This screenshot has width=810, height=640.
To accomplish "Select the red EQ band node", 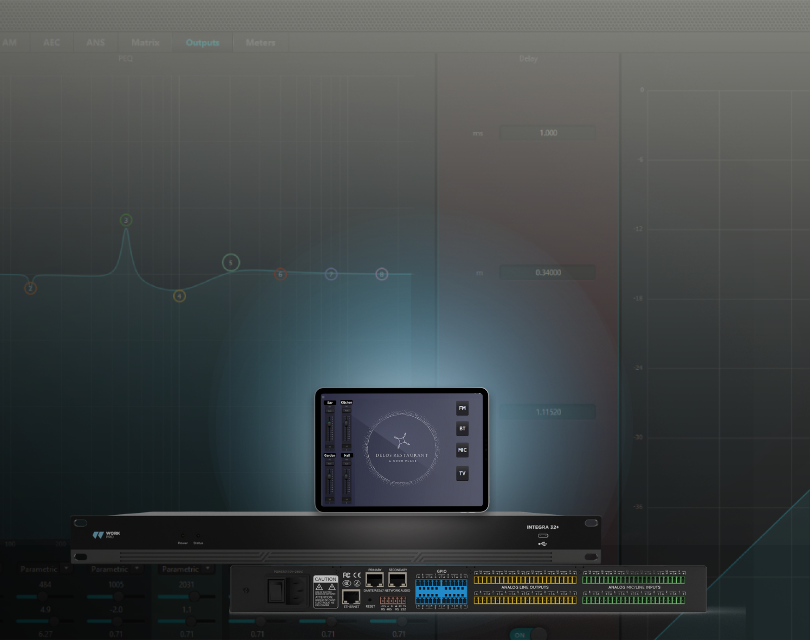I will (x=281, y=273).
